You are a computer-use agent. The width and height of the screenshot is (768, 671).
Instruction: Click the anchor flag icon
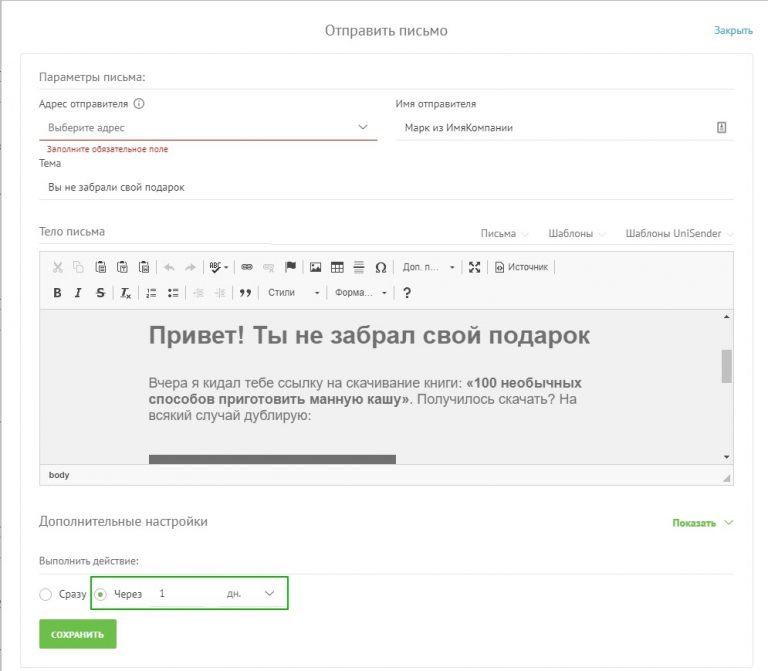click(291, 267)
